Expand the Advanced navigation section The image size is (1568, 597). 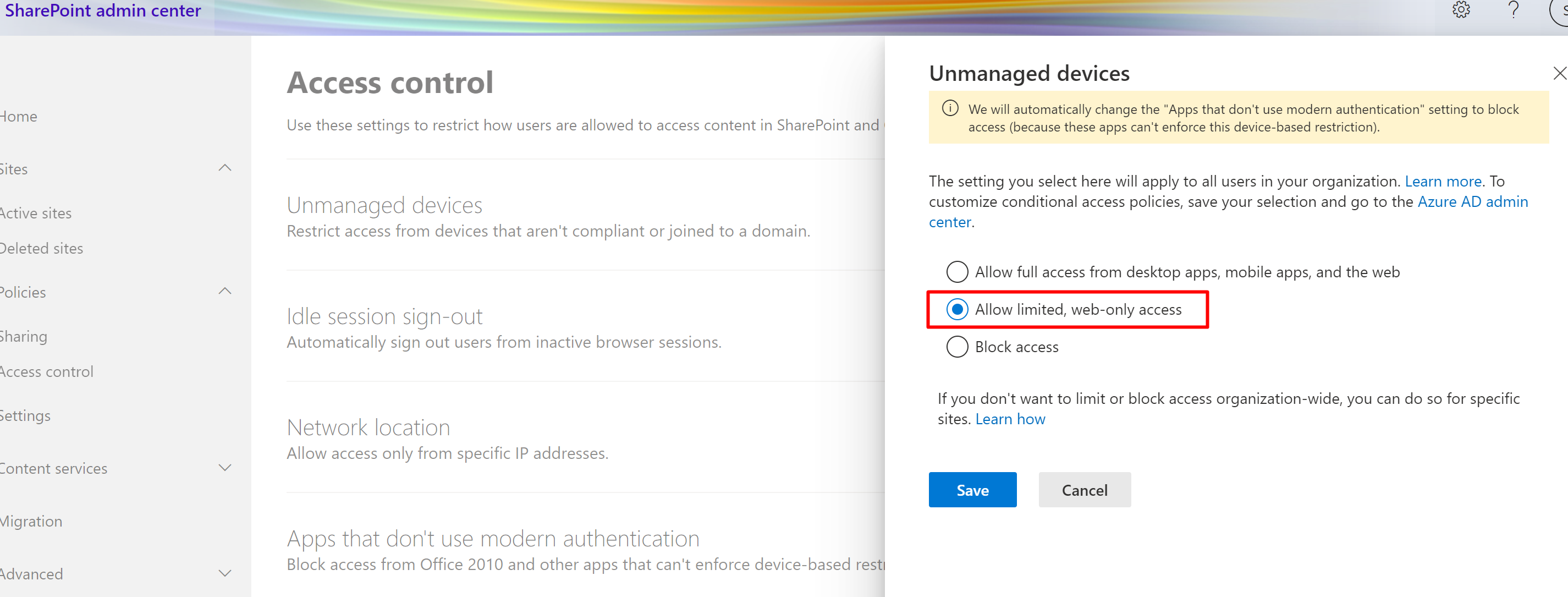tap(224, 573)
